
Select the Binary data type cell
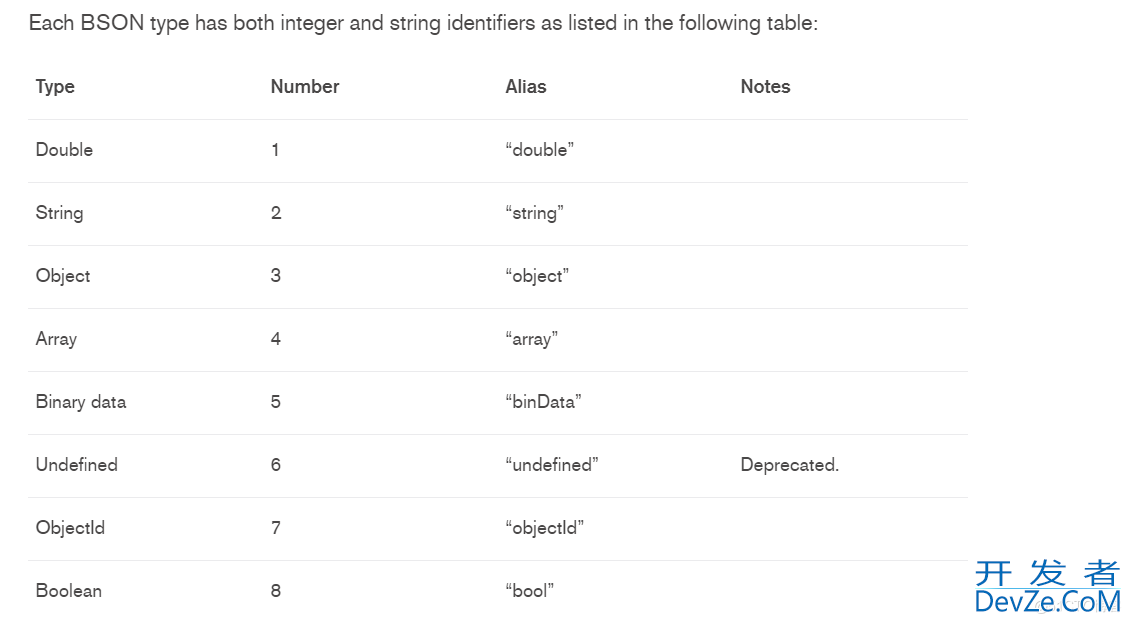point(81,402)
